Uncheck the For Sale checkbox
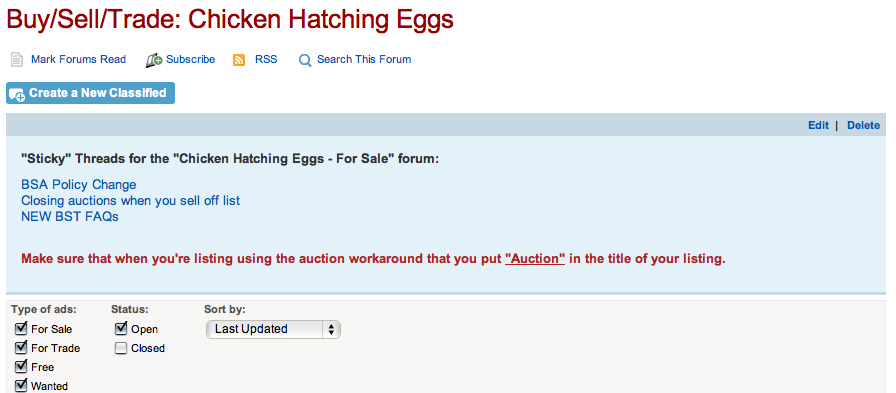The image size is (896, 393). click(21, 328)
